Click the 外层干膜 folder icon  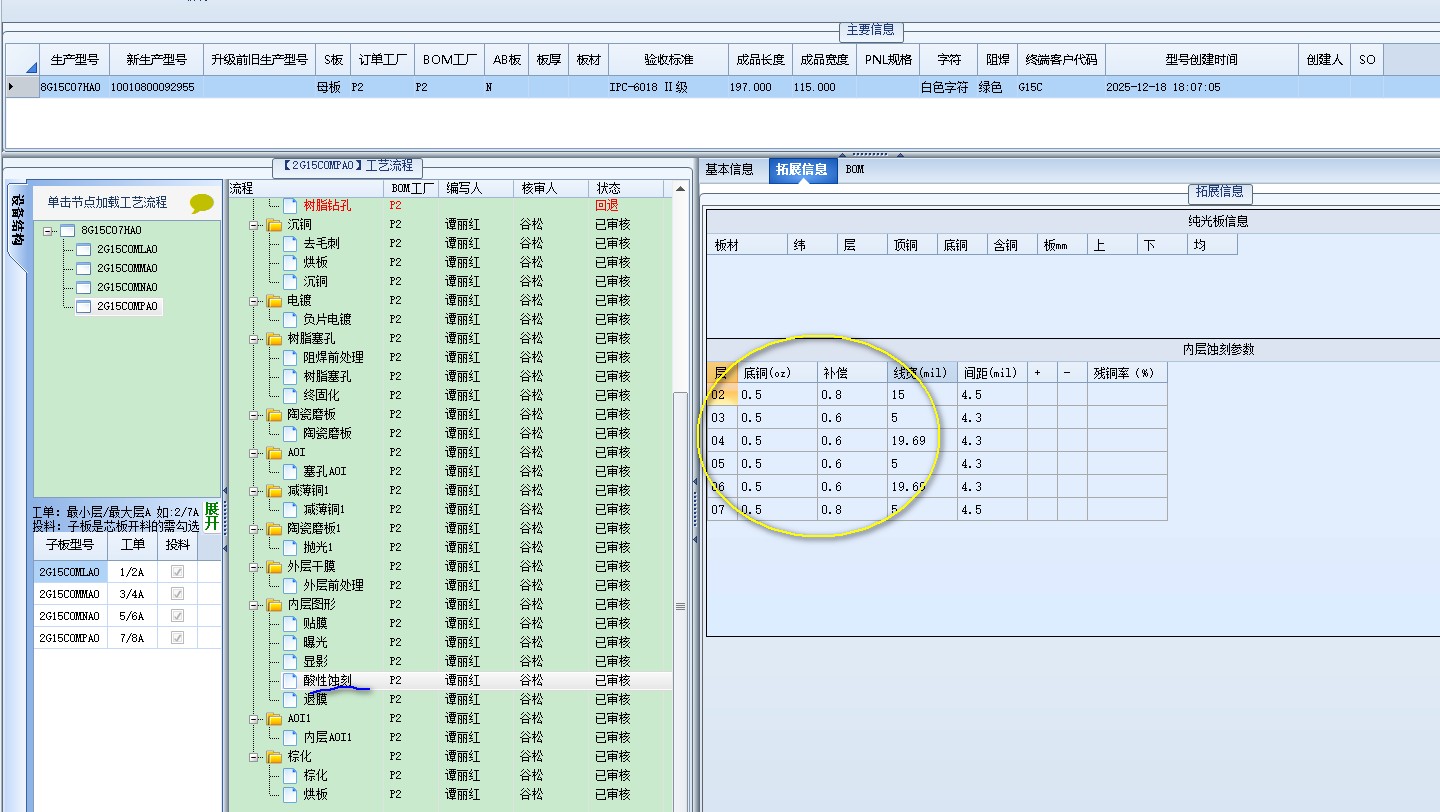(x=274, y=566)
